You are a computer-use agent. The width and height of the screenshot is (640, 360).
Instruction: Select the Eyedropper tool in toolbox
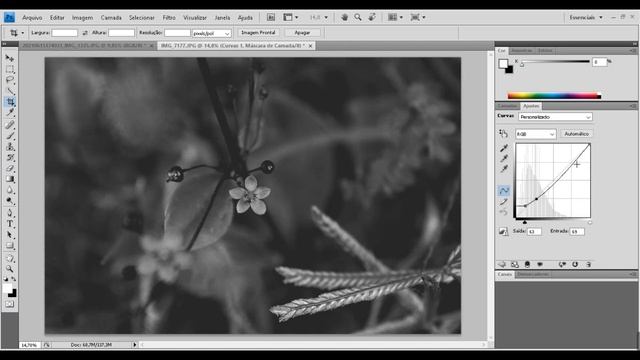(9, 113)
